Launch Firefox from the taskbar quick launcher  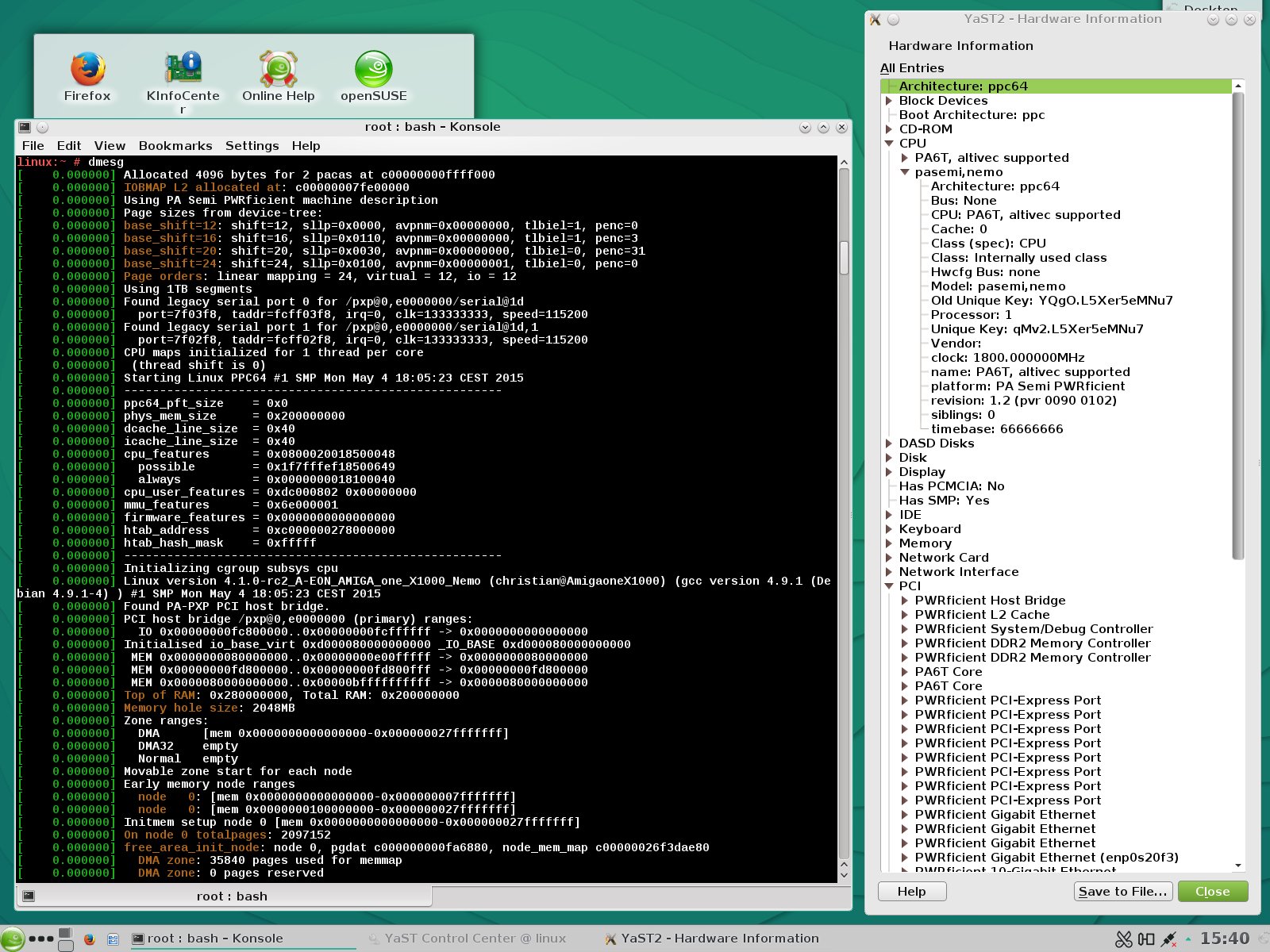click(89, 939)
